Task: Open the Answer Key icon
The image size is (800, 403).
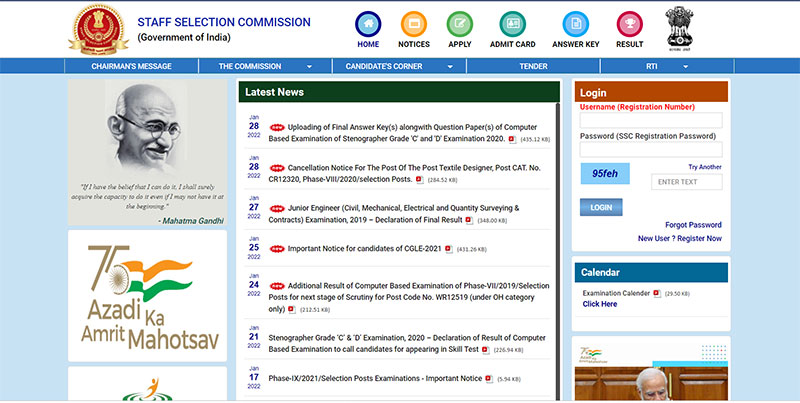Action: click(x=576, y=24)
